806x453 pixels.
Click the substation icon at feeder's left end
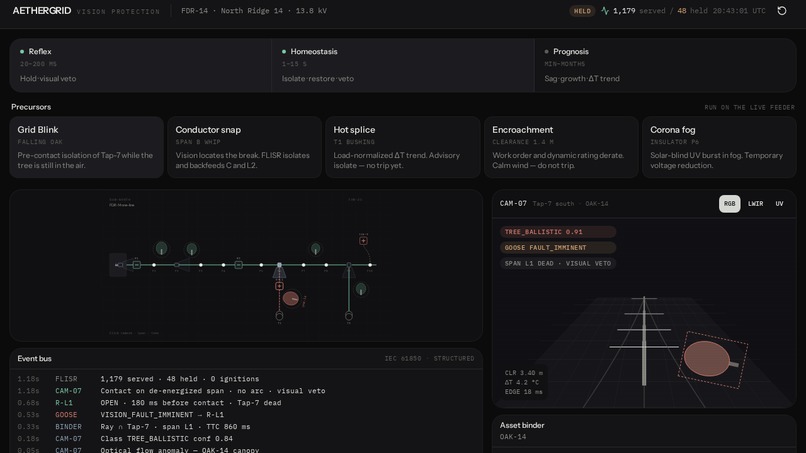(118, 265)
